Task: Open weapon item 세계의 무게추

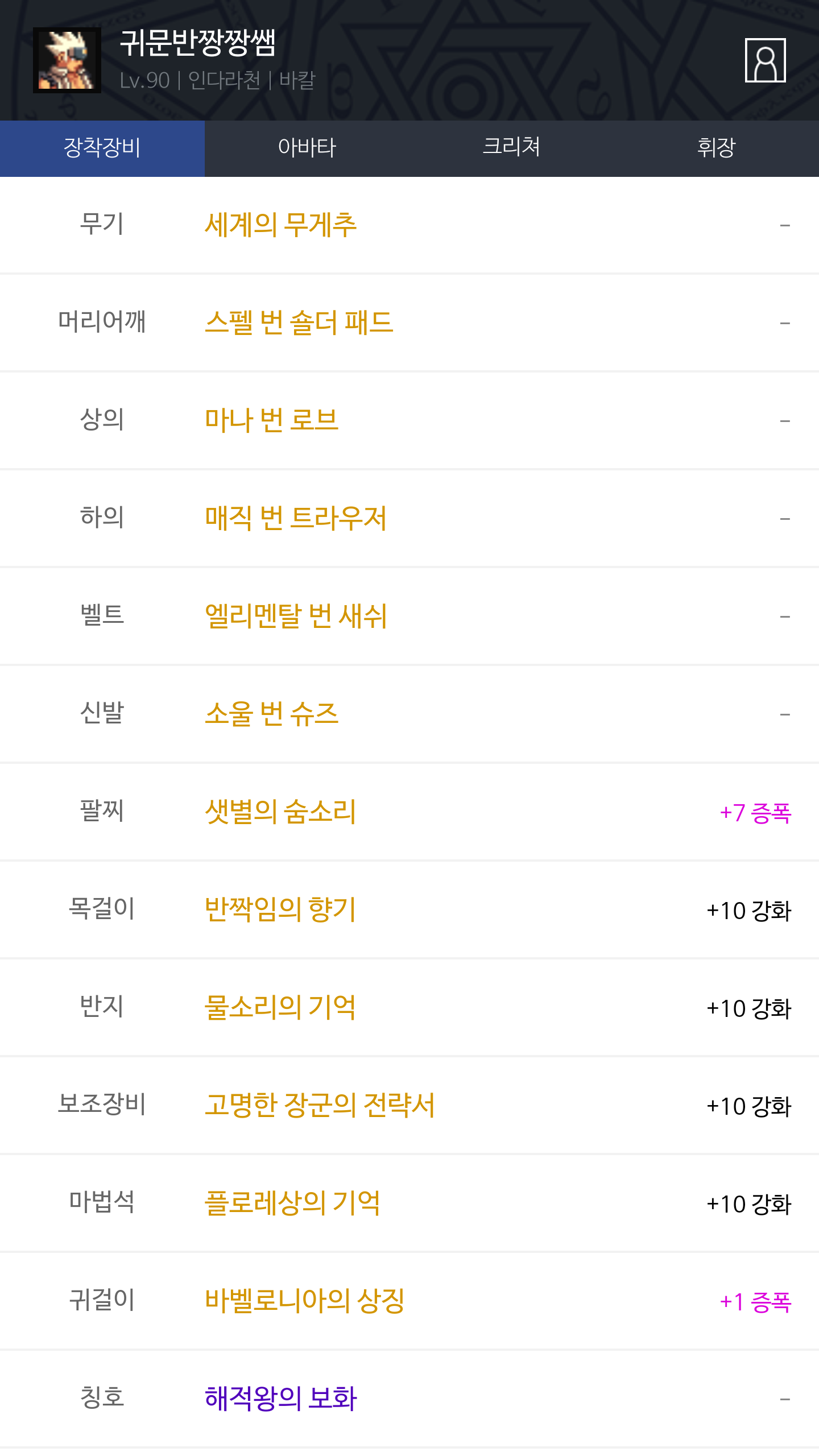Action: tap(280, 225)
